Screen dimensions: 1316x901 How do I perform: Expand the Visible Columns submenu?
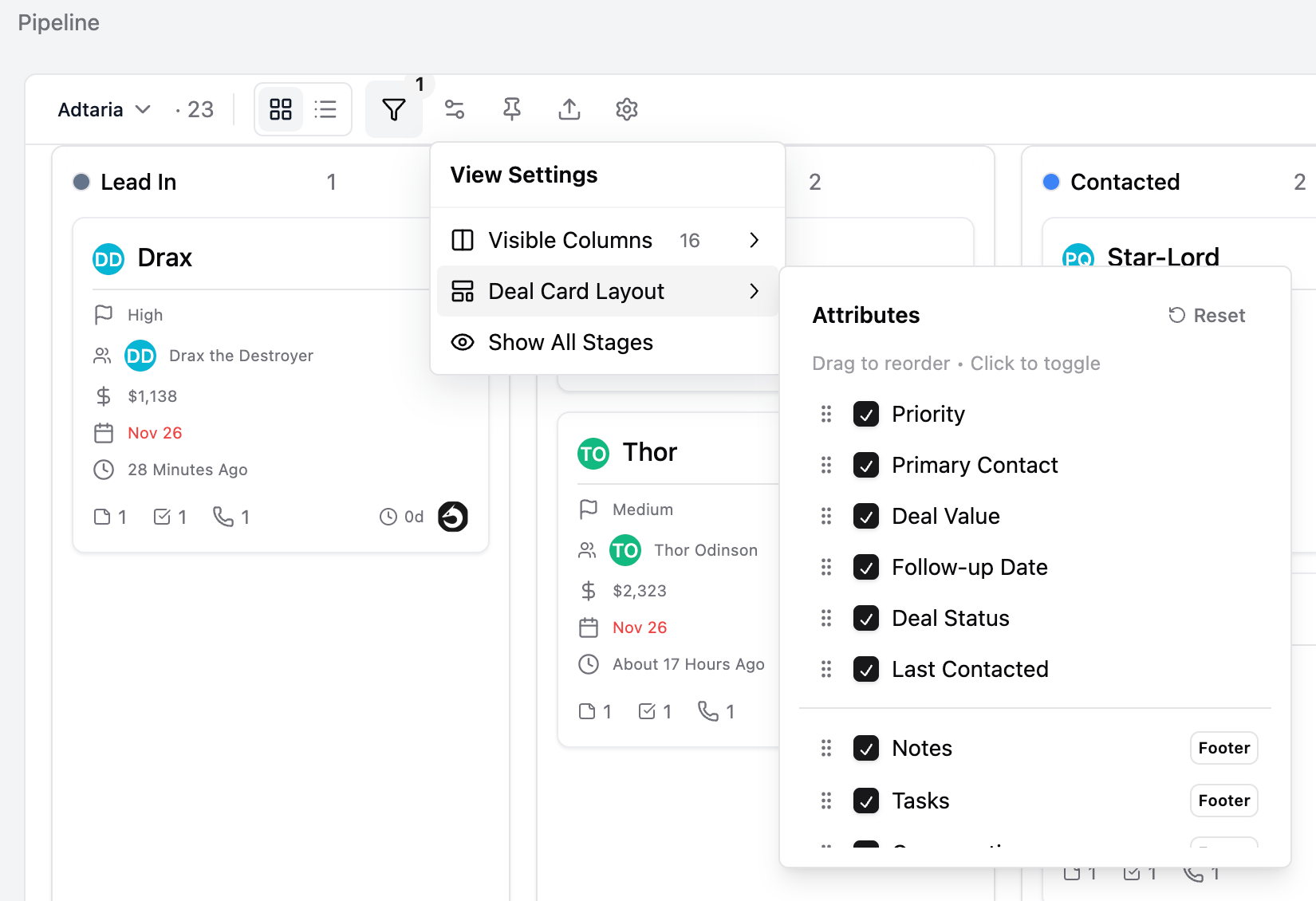click(608, 240)
